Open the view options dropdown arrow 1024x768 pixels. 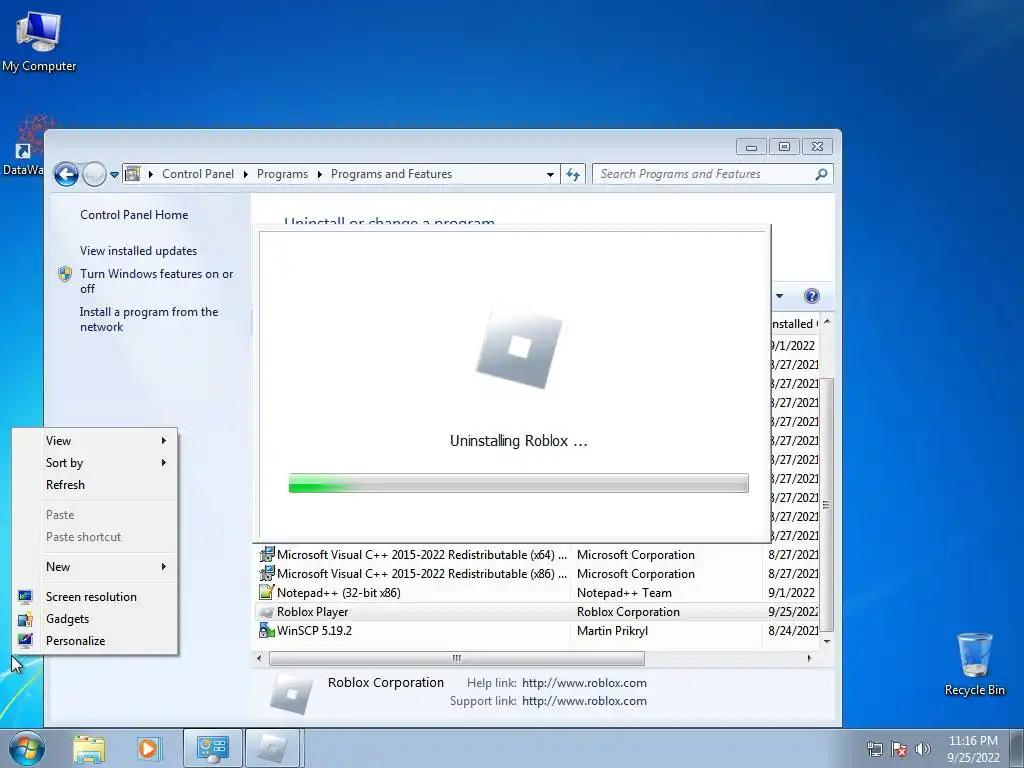pos(779,296)
